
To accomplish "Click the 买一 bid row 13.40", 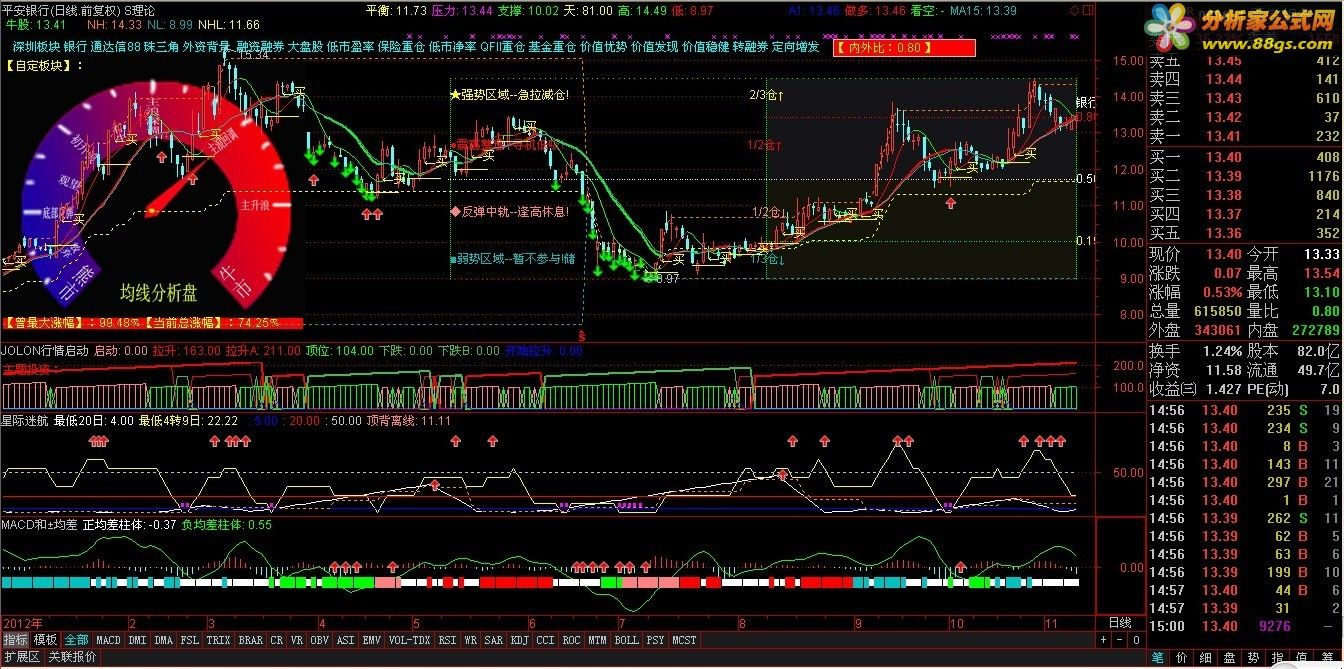I will coord(1243,158).
